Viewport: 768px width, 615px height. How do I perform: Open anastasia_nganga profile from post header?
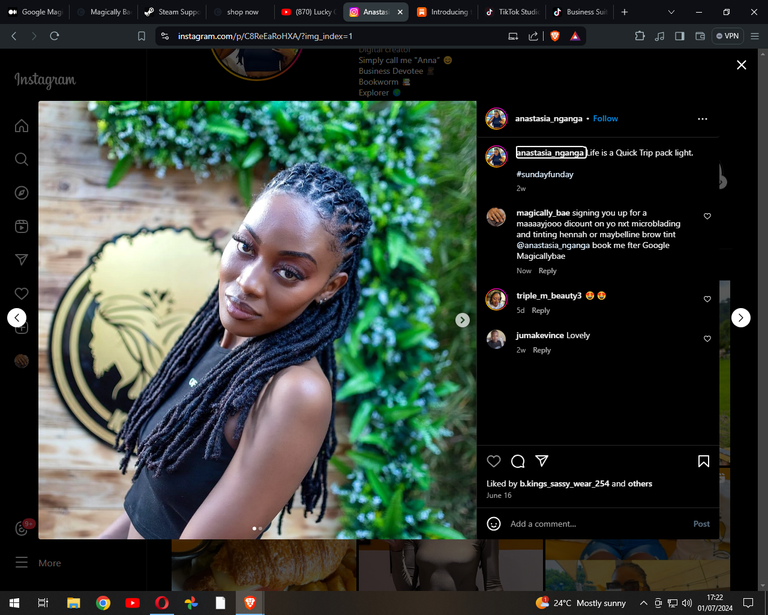point(549,118)
